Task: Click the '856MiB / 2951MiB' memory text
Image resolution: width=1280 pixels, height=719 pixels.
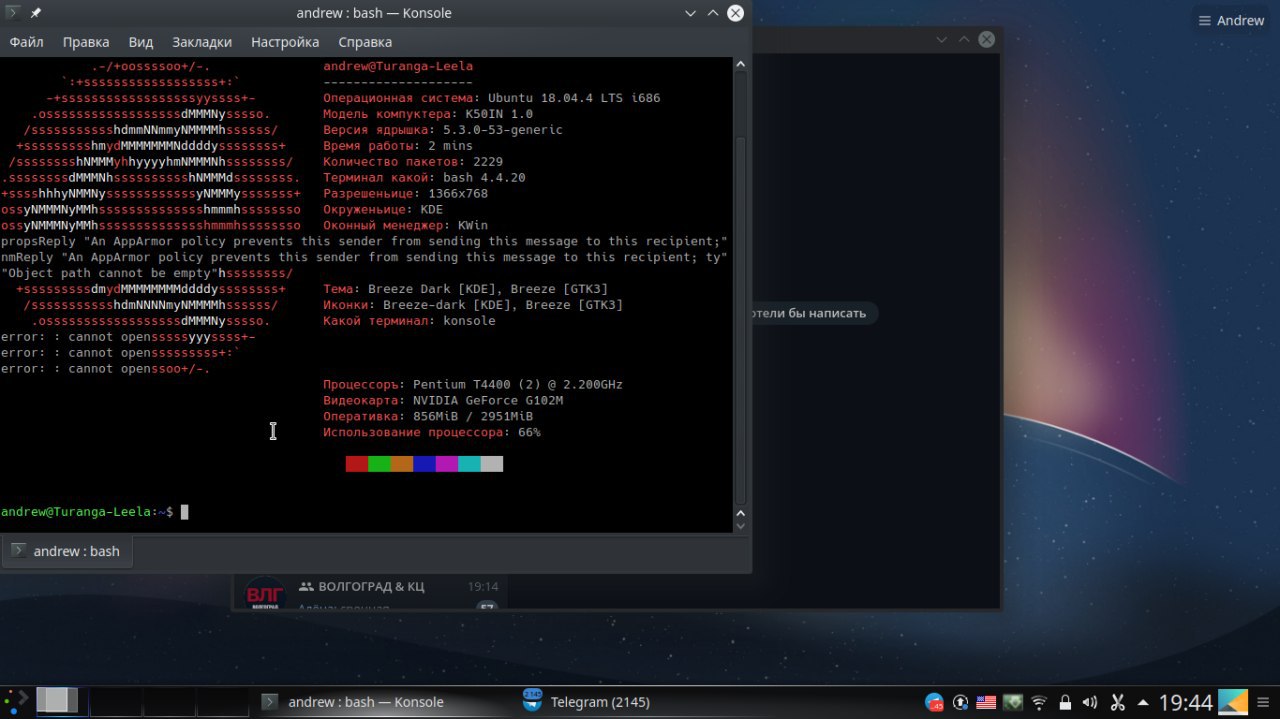Action: (473, 416)
